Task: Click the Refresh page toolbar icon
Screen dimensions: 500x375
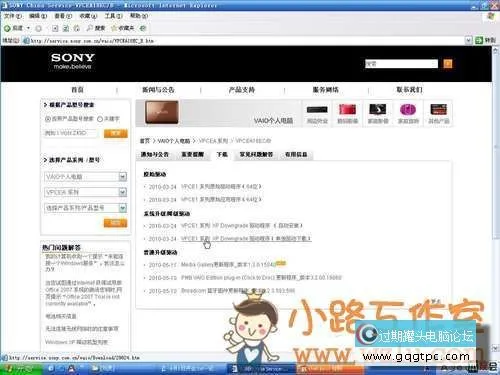Action: pos(66,29)
